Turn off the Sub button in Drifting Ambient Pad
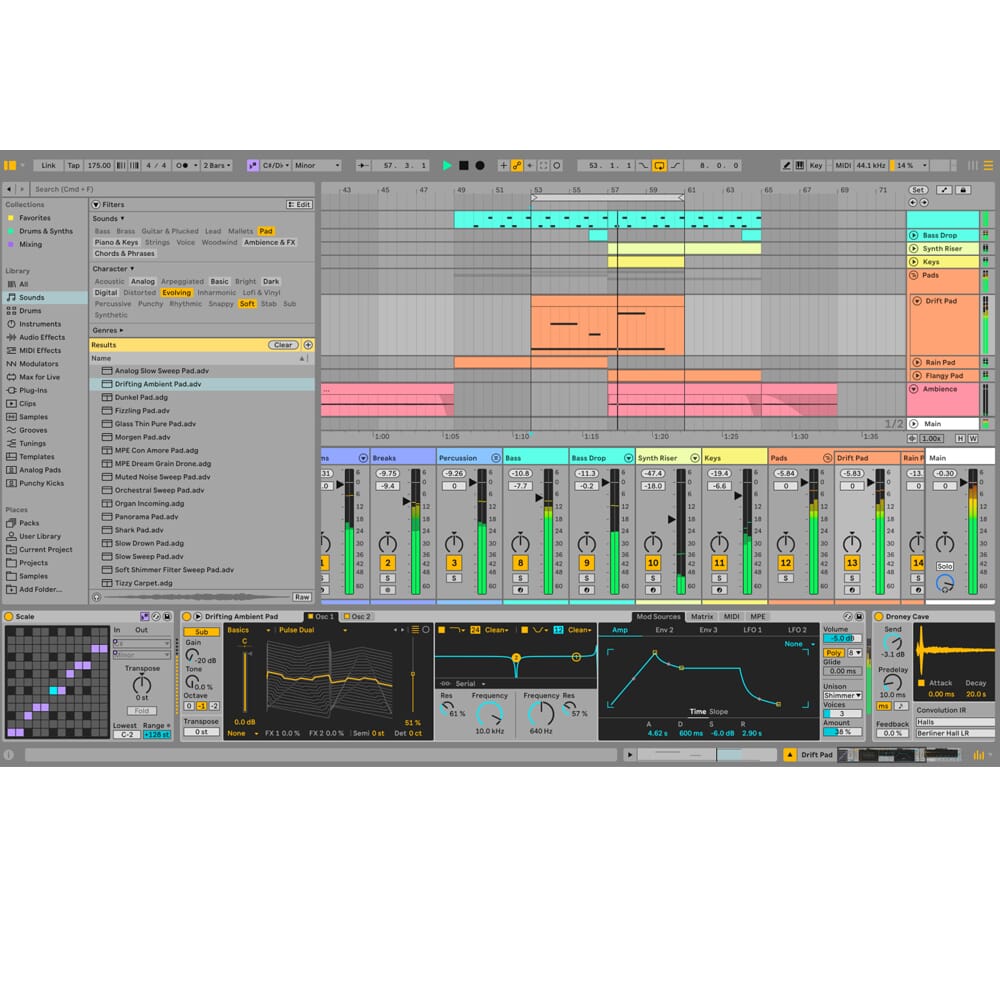The width and height of the screenshot is (1000, 1000). (201, 631)
